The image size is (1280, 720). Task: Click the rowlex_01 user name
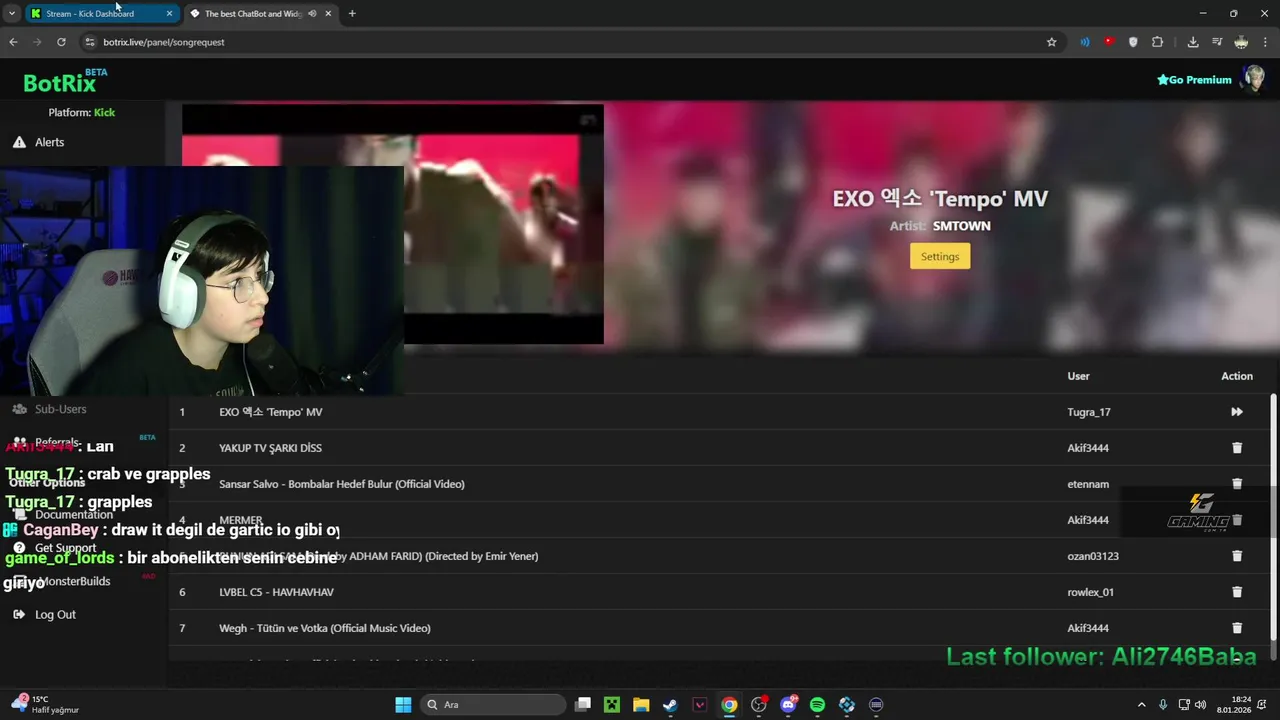point(1090,592)
